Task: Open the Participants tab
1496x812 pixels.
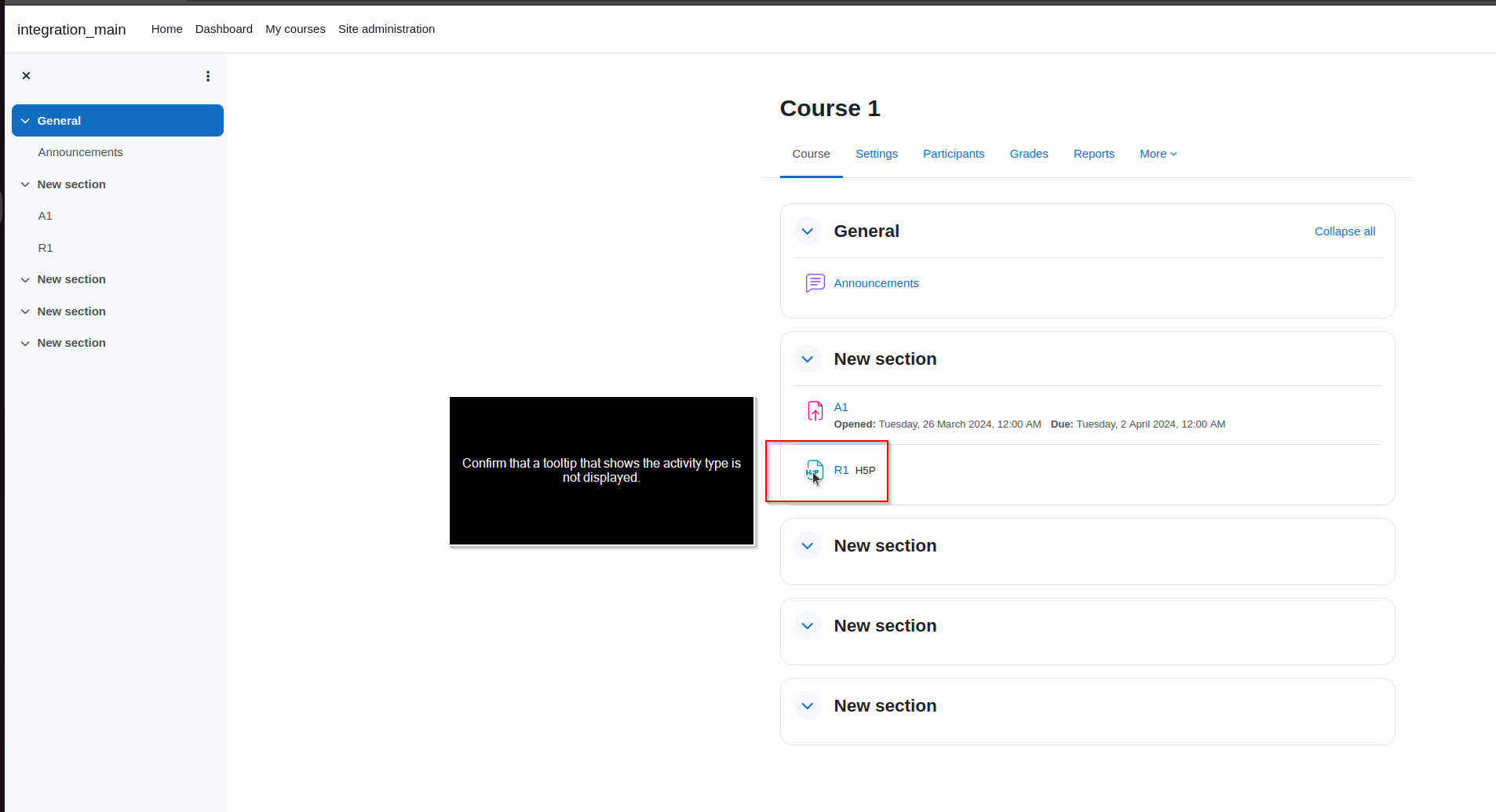Action: (x=953, y=154)
